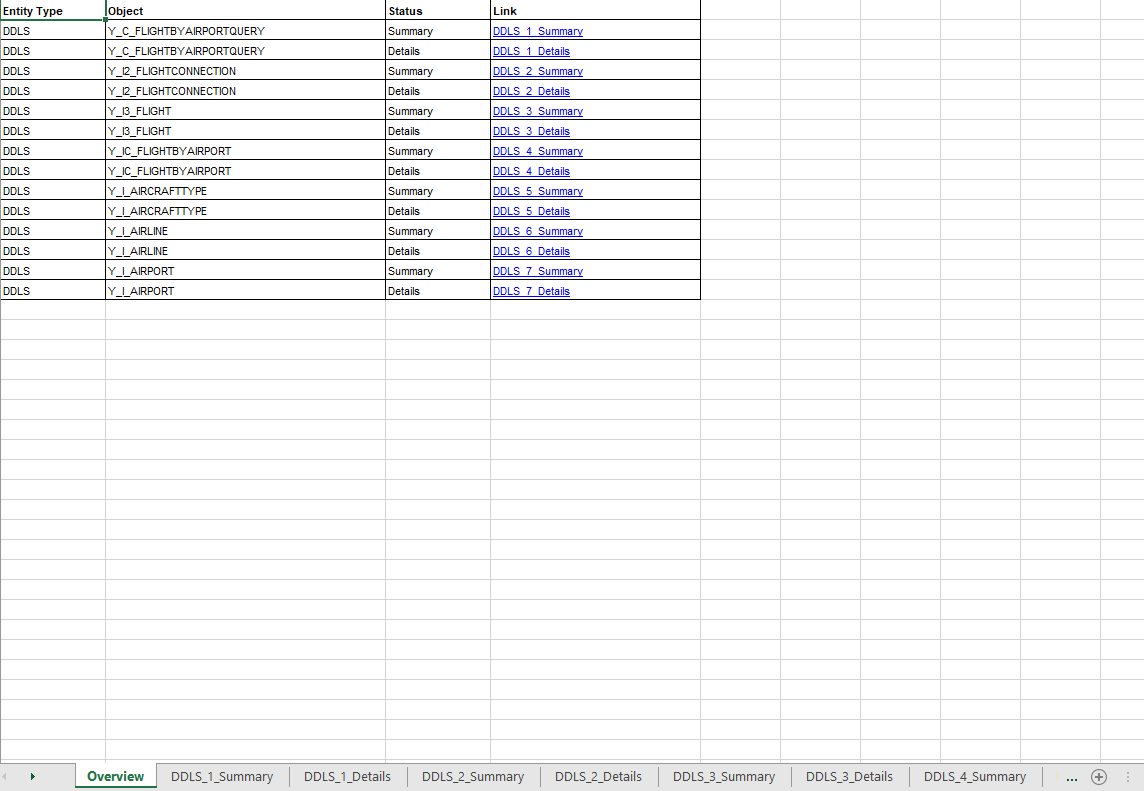Follow the DDLS_7_Details hyperlink

531,291
